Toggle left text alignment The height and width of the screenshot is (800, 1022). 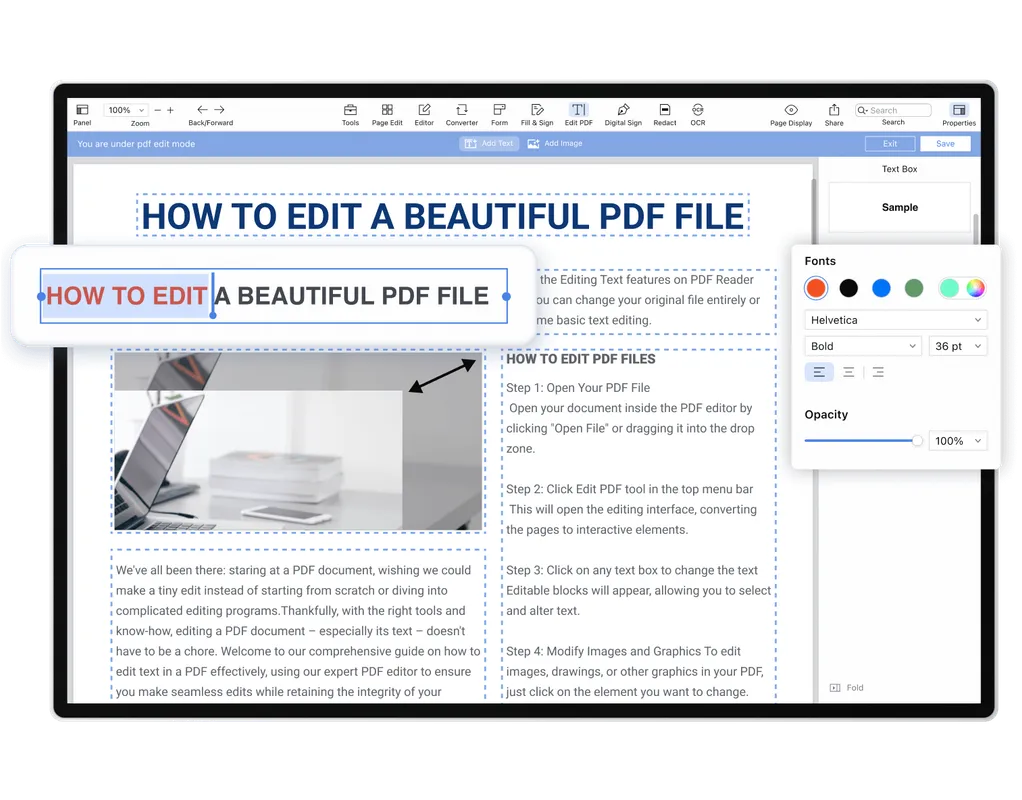[819, 371]
